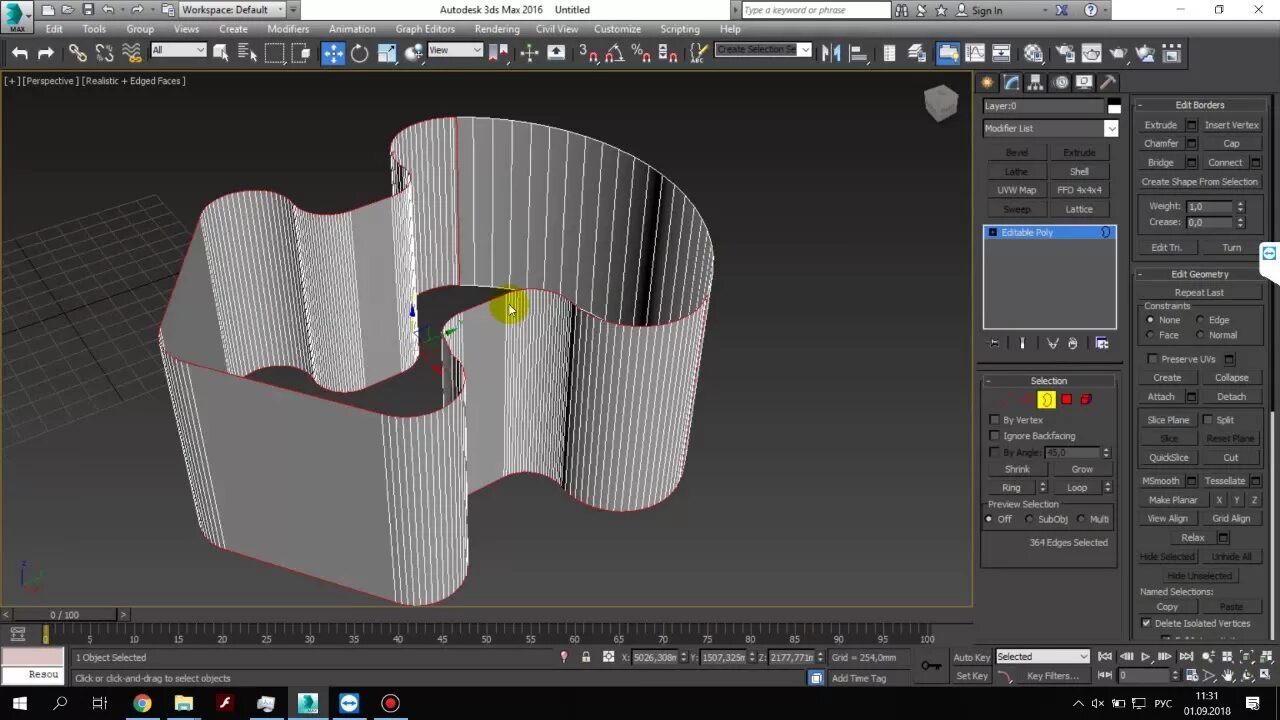Activate the Select and Move tool
The image size is (1280, 720).
pyautogui.click(x=333, y=53)
